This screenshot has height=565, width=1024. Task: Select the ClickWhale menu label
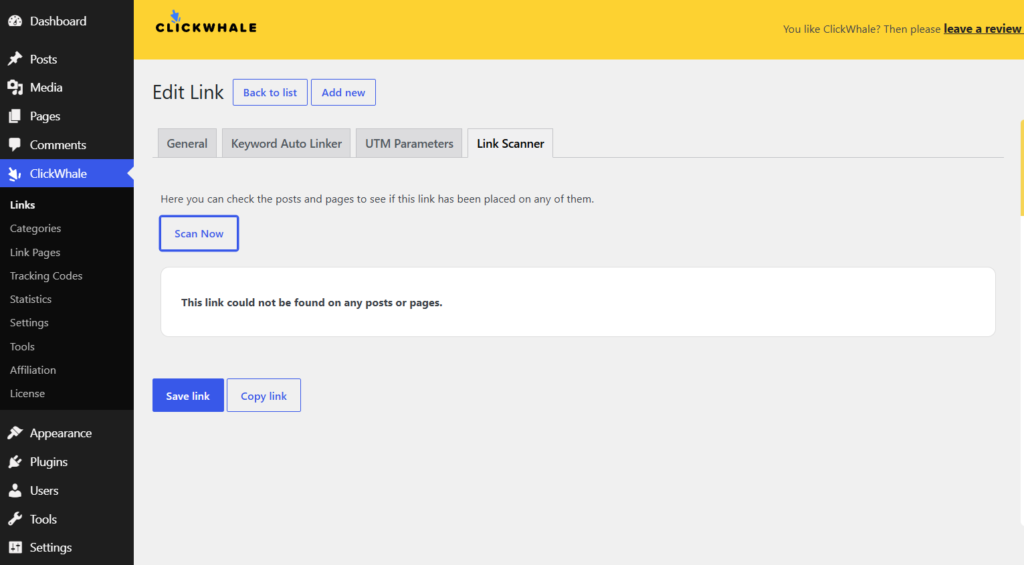click(58, 174)
